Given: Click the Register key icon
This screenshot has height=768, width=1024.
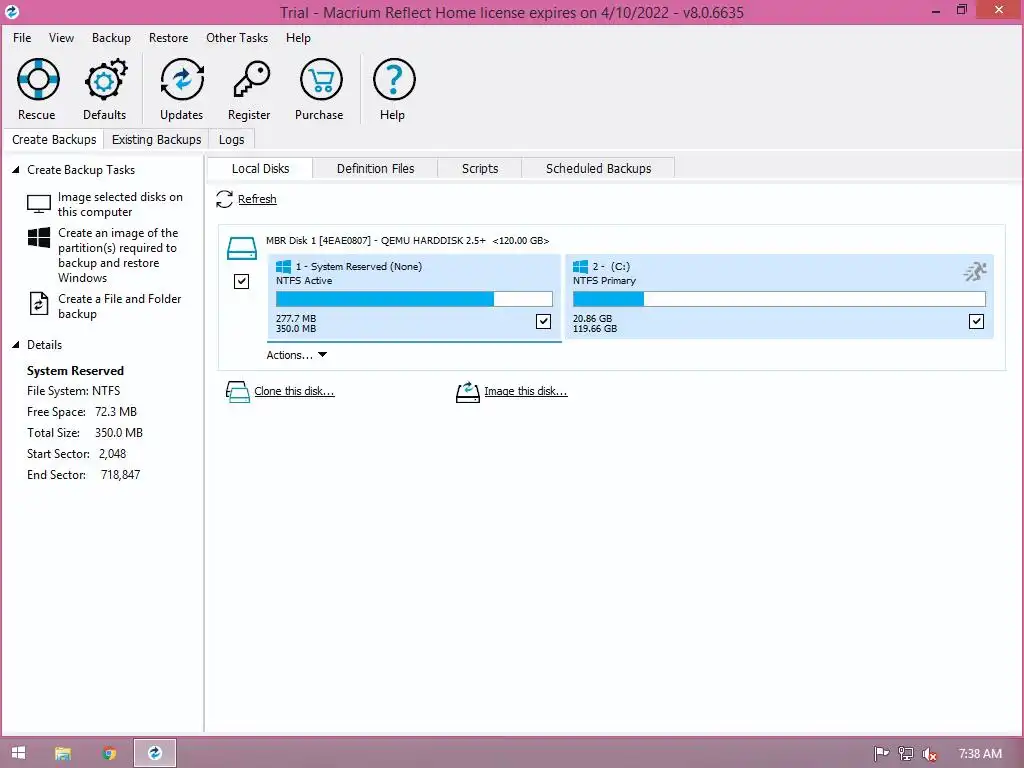Looking at the screenshot, I should [x=251, y=79].
